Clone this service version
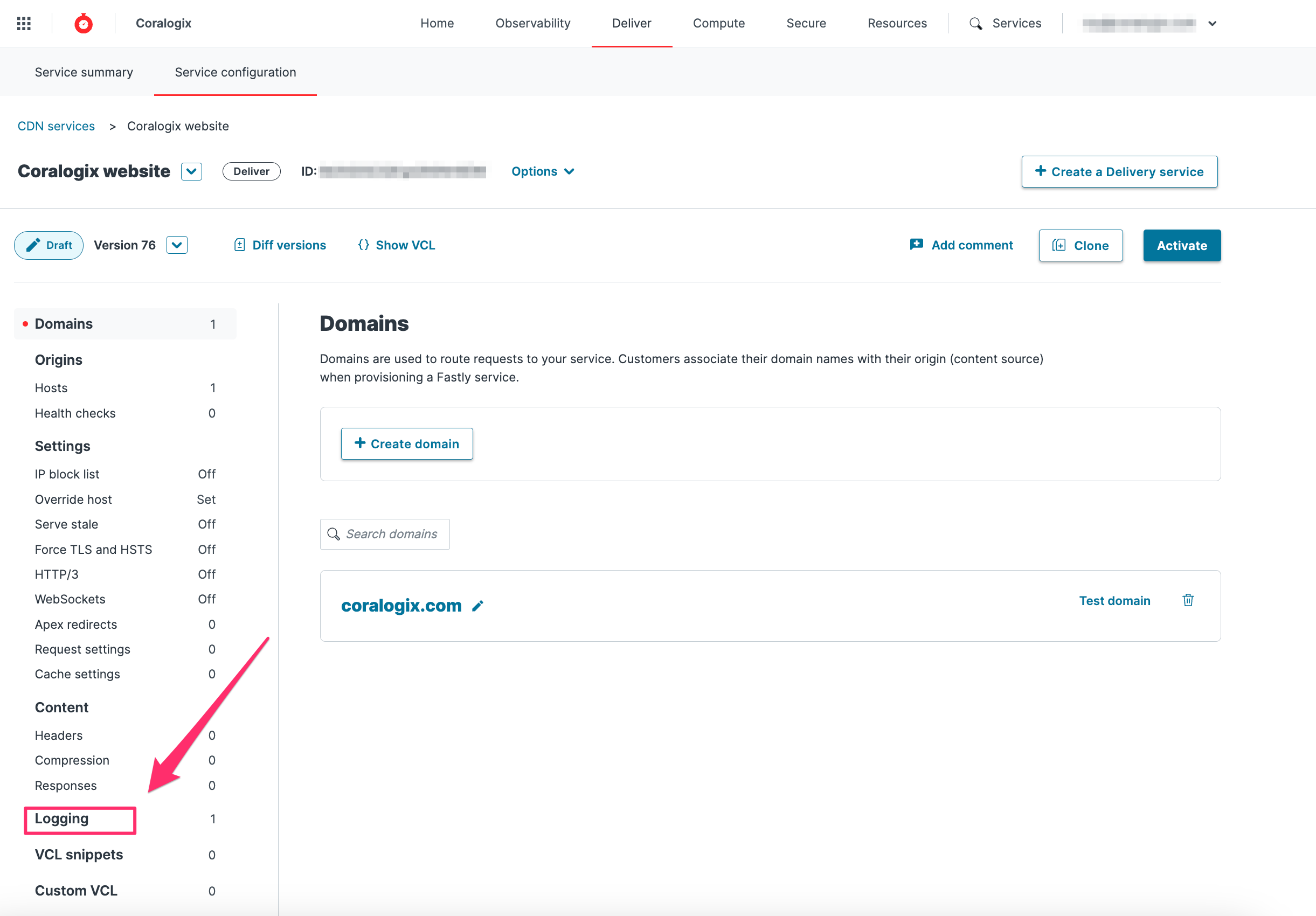1316x916 pixels. [x=1080, y=245]
